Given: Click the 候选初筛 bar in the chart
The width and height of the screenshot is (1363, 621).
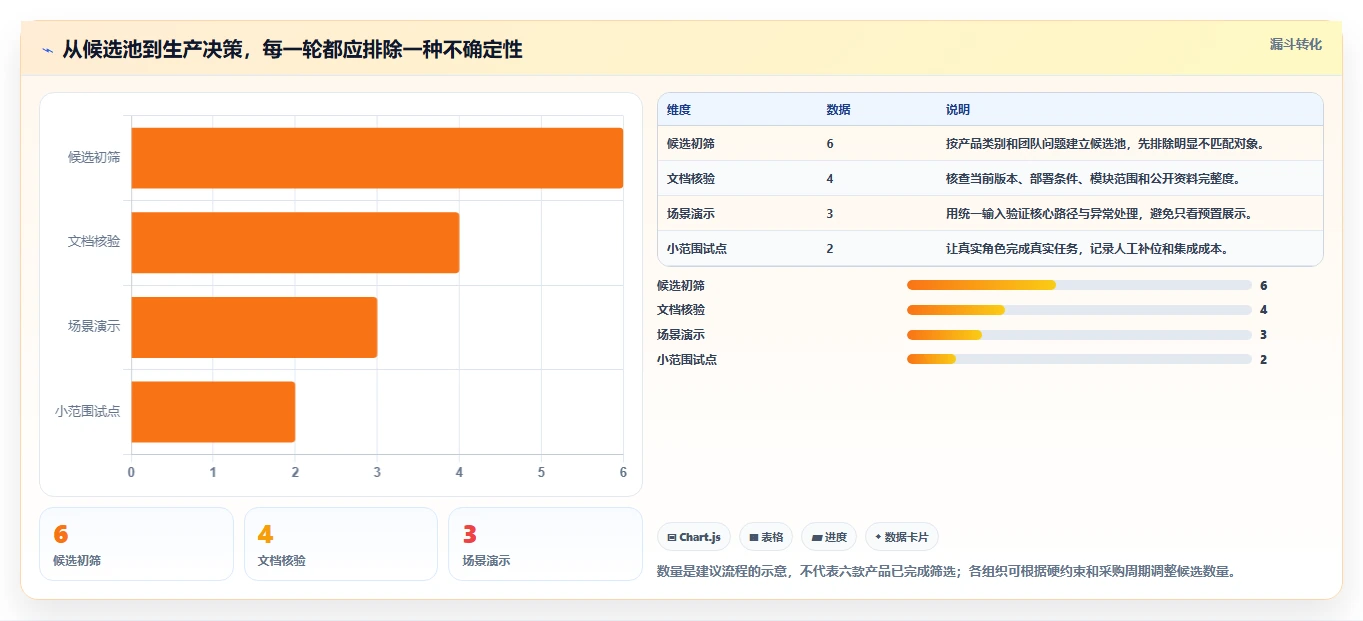Looking at the screenshot, I should [377, 158].
